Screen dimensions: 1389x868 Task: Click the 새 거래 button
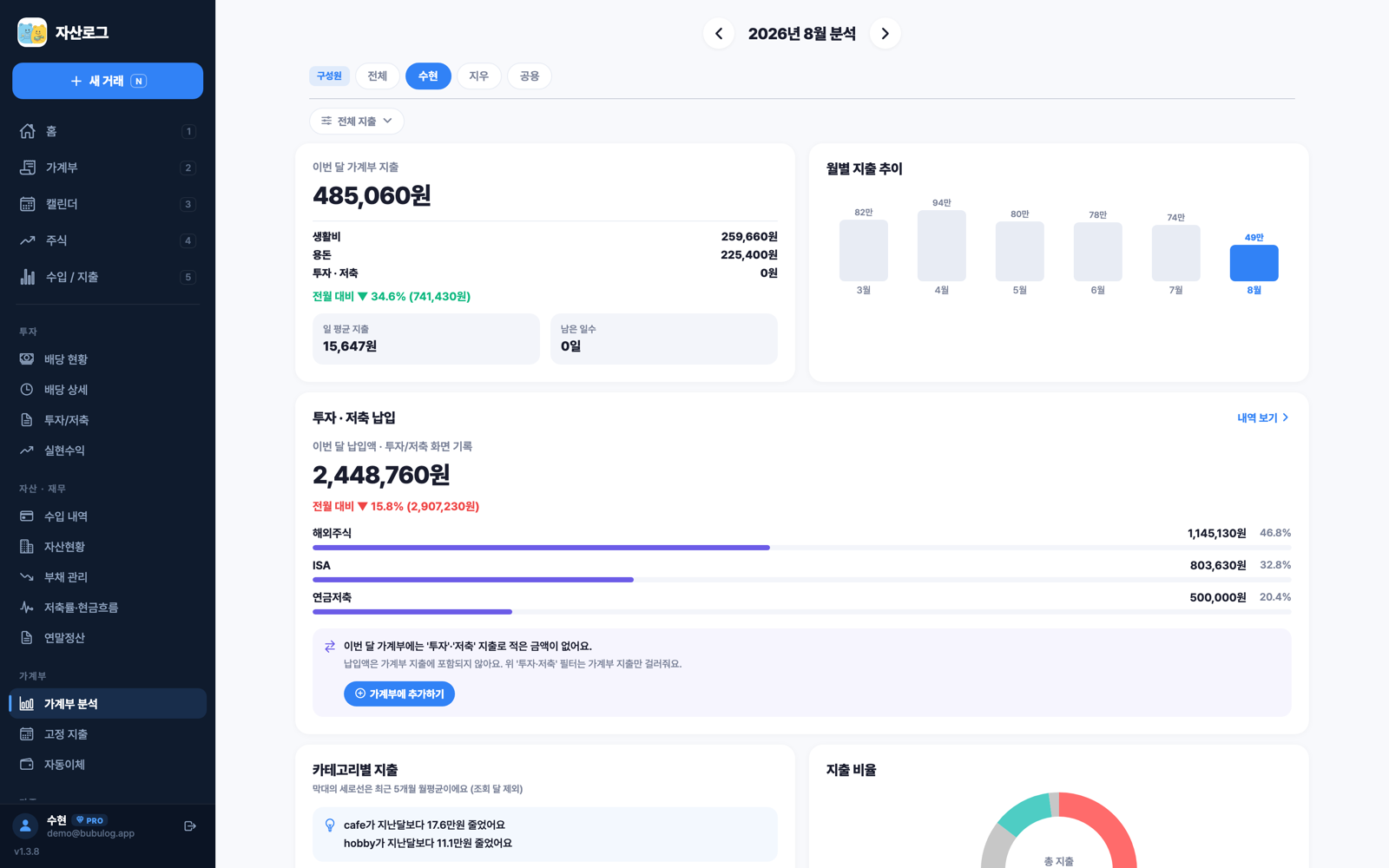click(108, 81)
